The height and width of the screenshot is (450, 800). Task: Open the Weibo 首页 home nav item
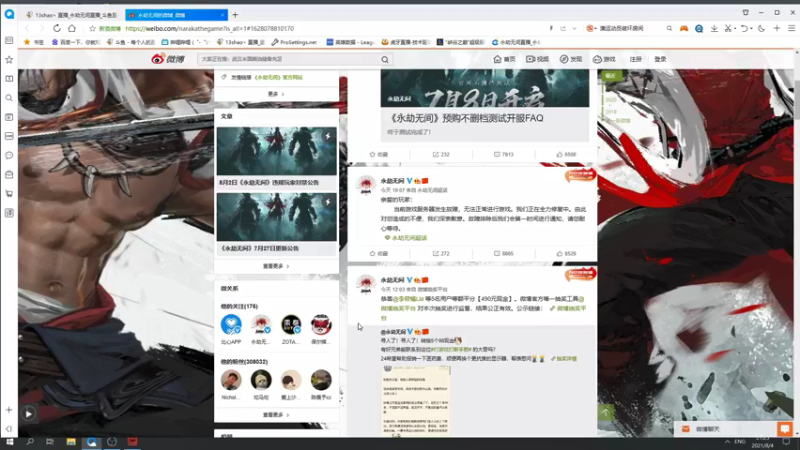[x=504, y=59]
